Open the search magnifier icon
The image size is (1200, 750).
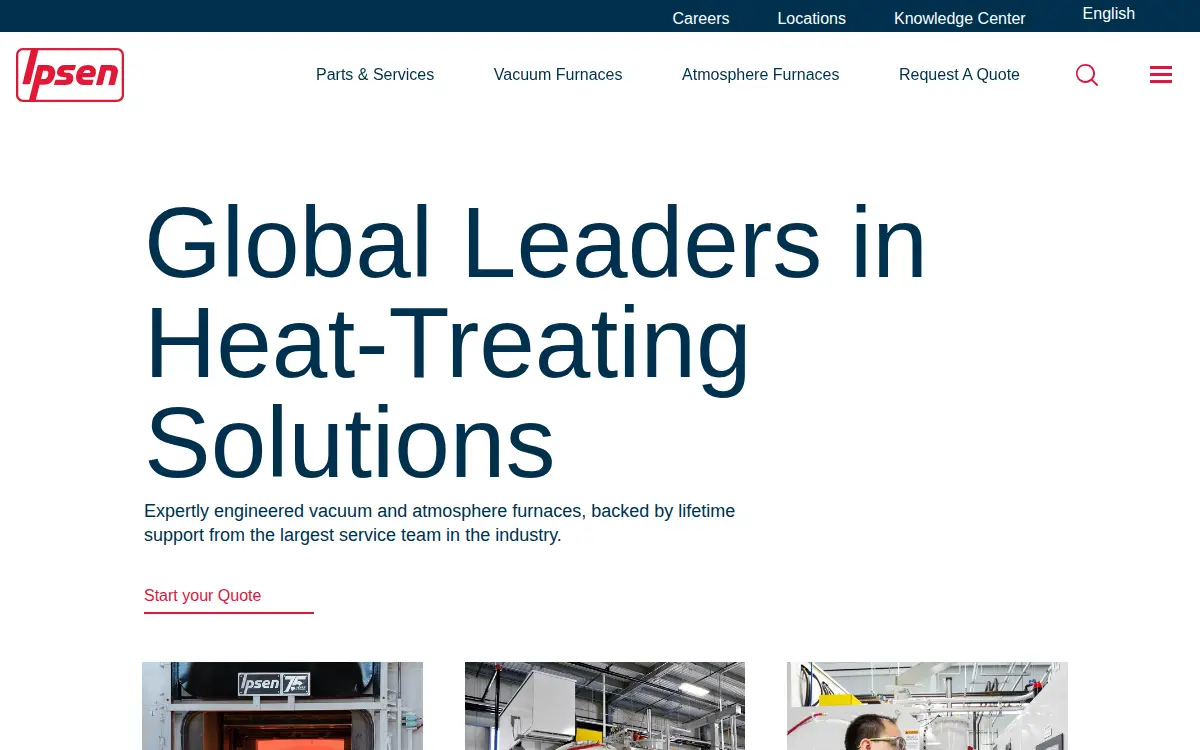tap(1087, 75)
